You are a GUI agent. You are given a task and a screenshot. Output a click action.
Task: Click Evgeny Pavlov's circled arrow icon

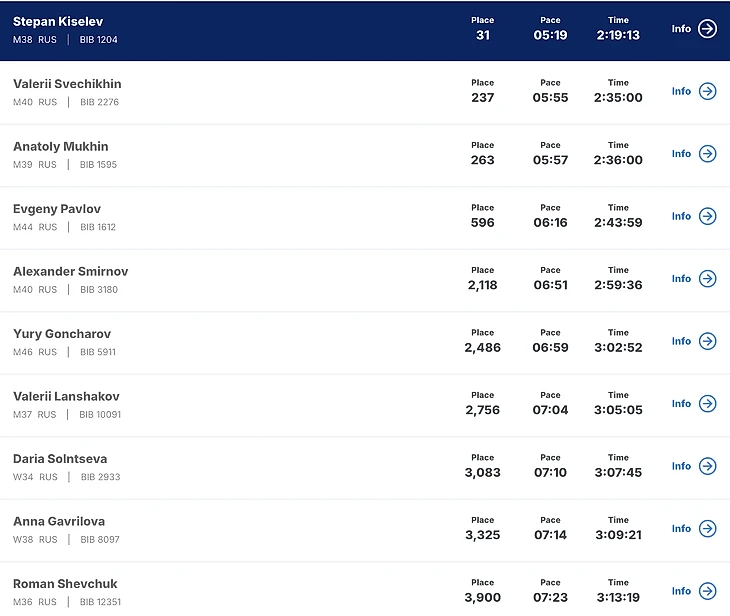click(x=707, y=216)
